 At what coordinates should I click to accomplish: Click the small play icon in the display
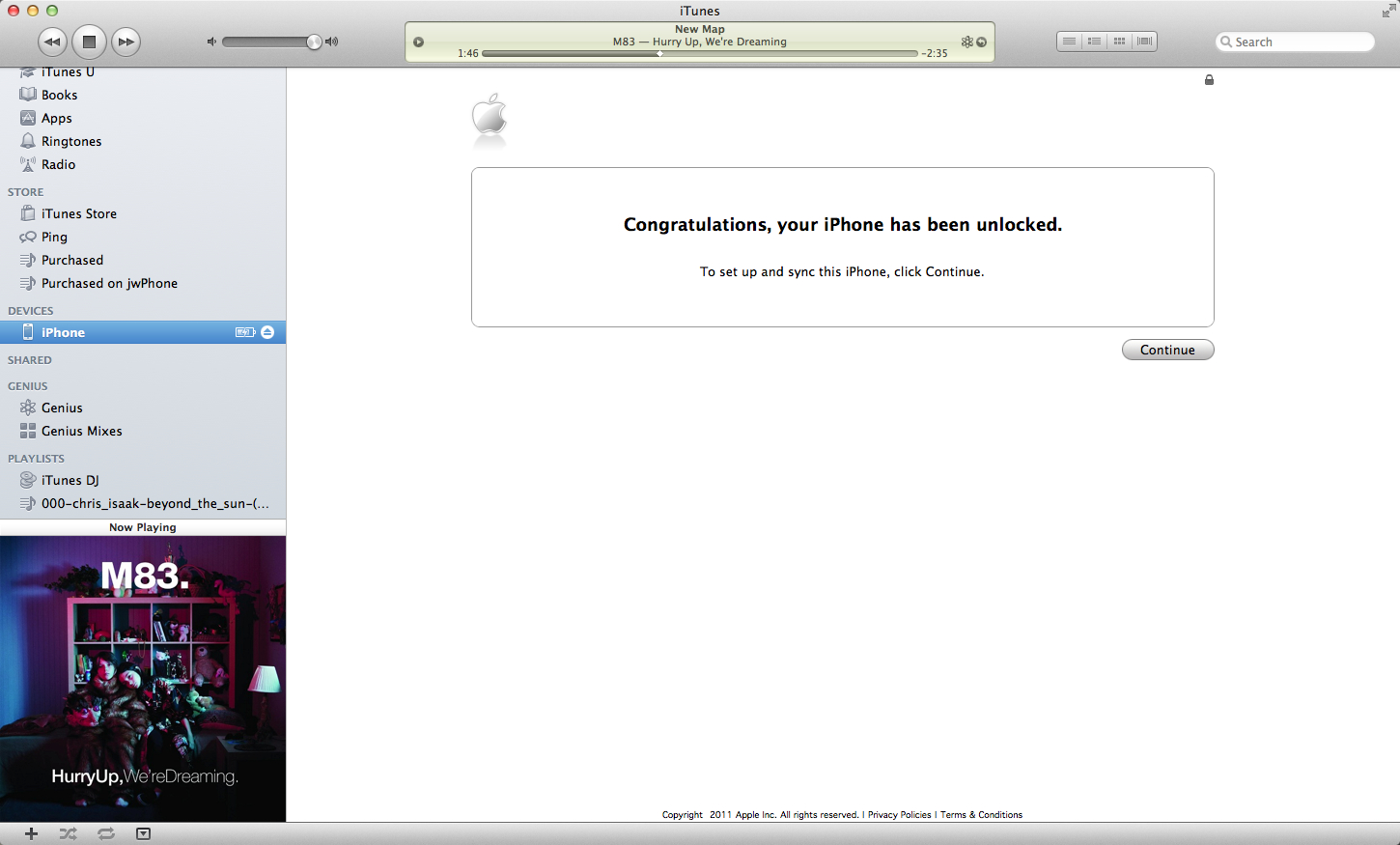click(x=418, y=42)
